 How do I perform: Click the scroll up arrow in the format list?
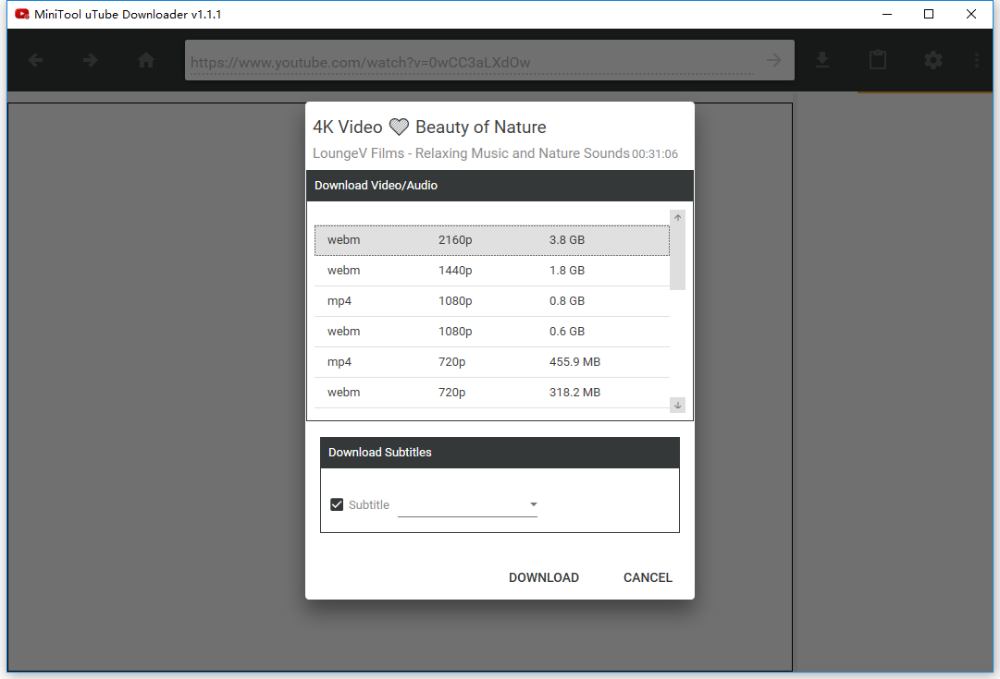pos(677,218)
